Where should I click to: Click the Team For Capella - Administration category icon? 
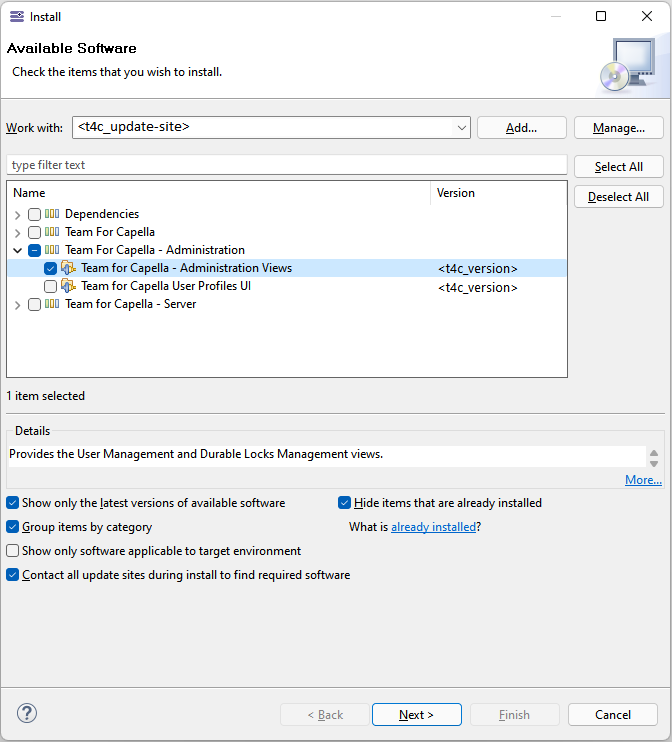[x=52, y=250]
